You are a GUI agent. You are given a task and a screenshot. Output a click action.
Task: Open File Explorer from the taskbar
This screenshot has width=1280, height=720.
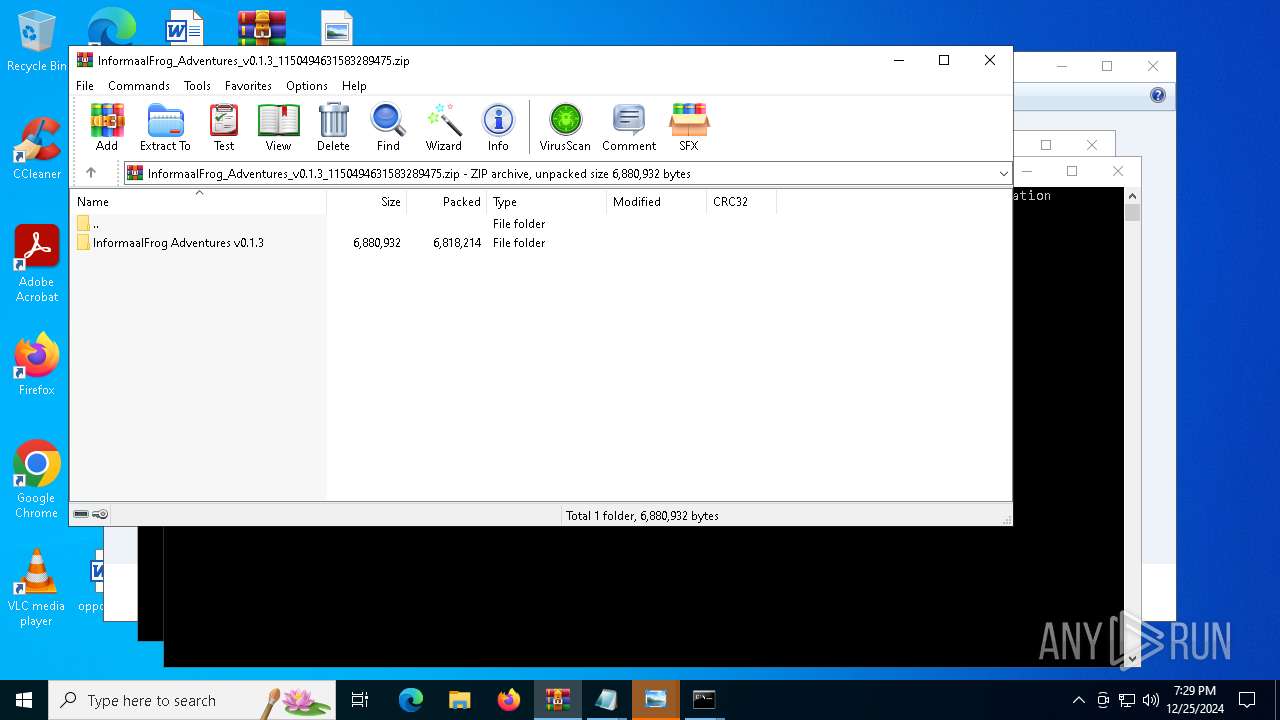[459, 700]
